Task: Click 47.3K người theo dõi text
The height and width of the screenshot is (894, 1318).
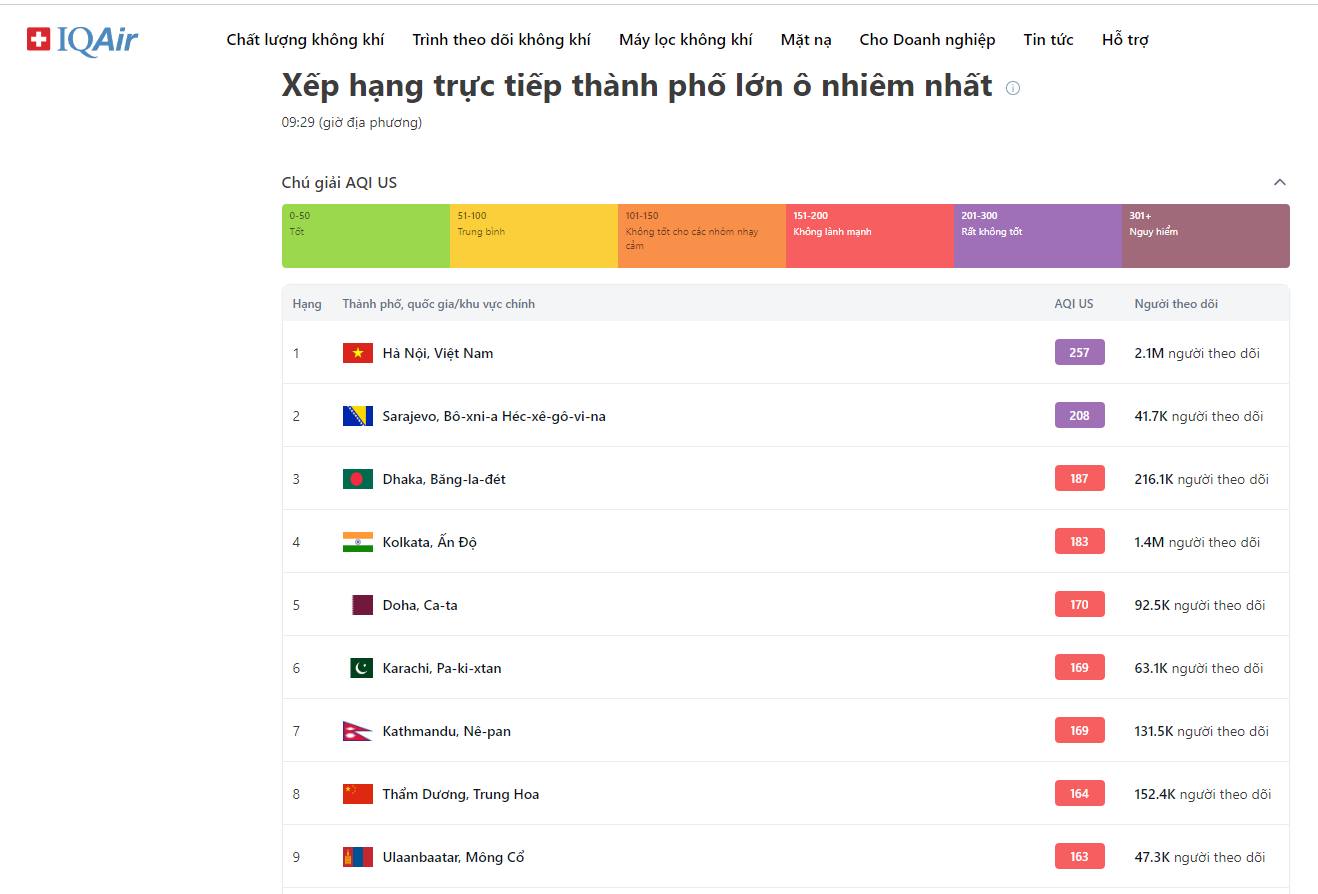Action: coord(1200,857)
